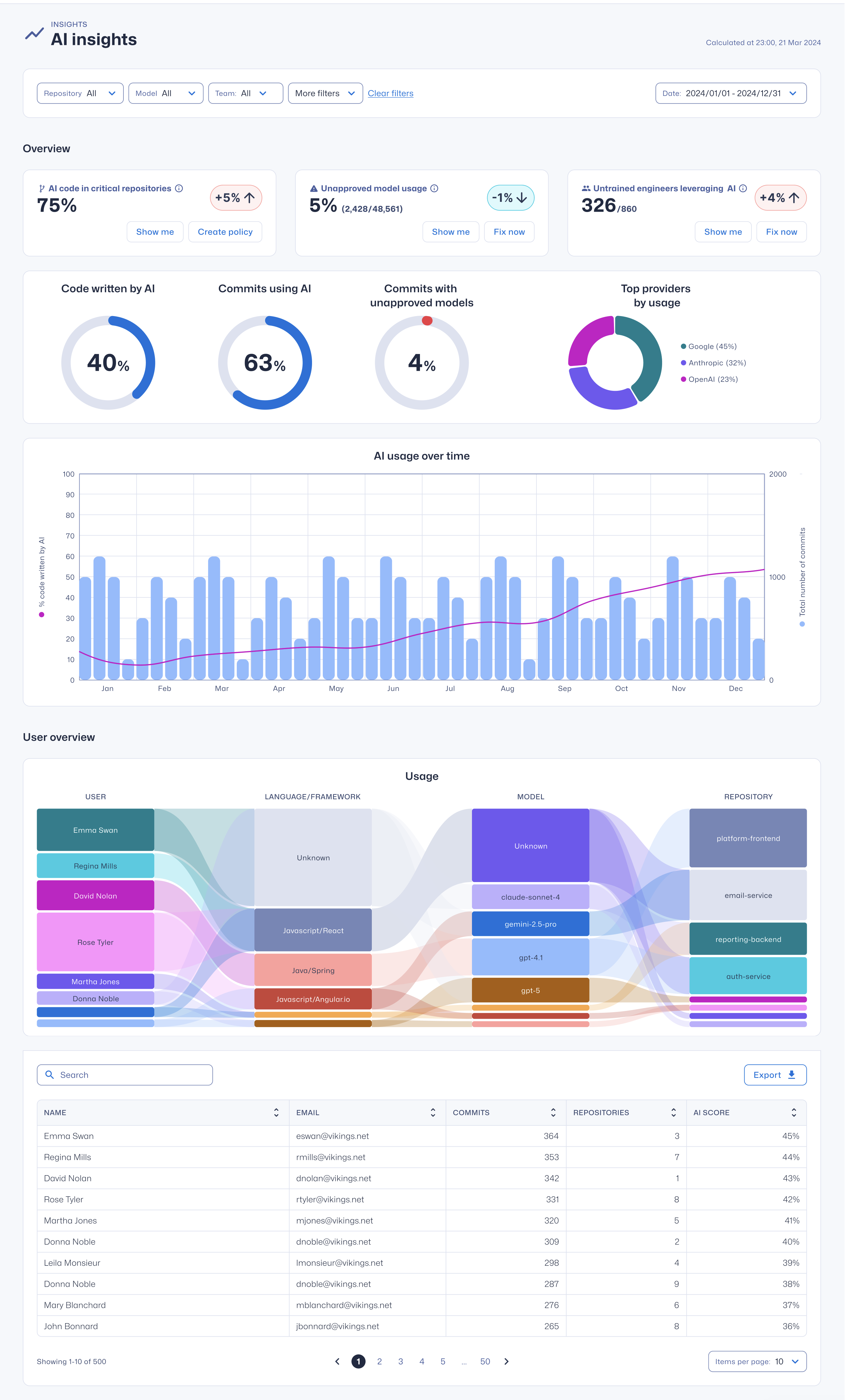Click info icon beside Untrained engineers leveraging AI
The image size is (845, 1400).
(743, 189)
